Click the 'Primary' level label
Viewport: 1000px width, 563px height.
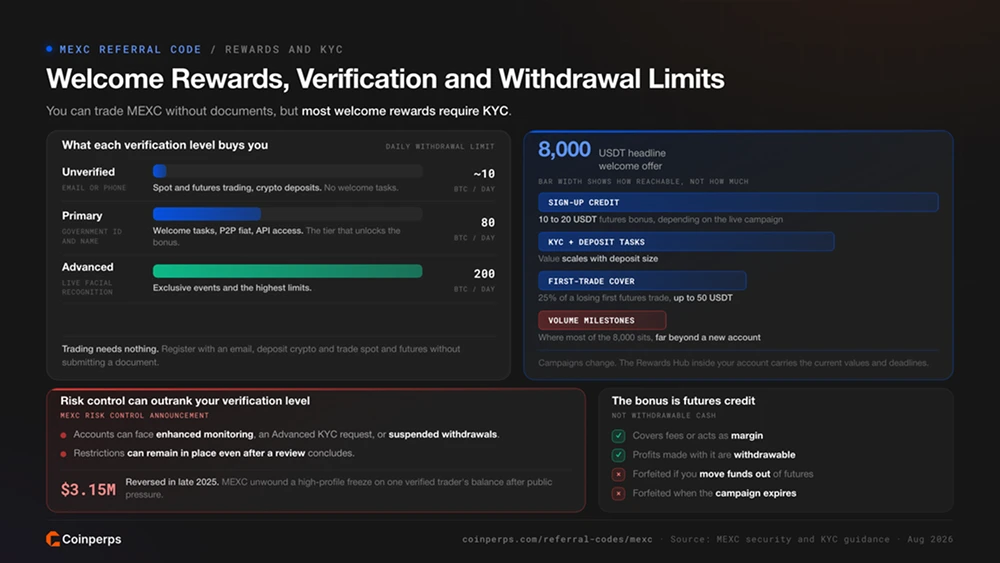coord(82,216)
